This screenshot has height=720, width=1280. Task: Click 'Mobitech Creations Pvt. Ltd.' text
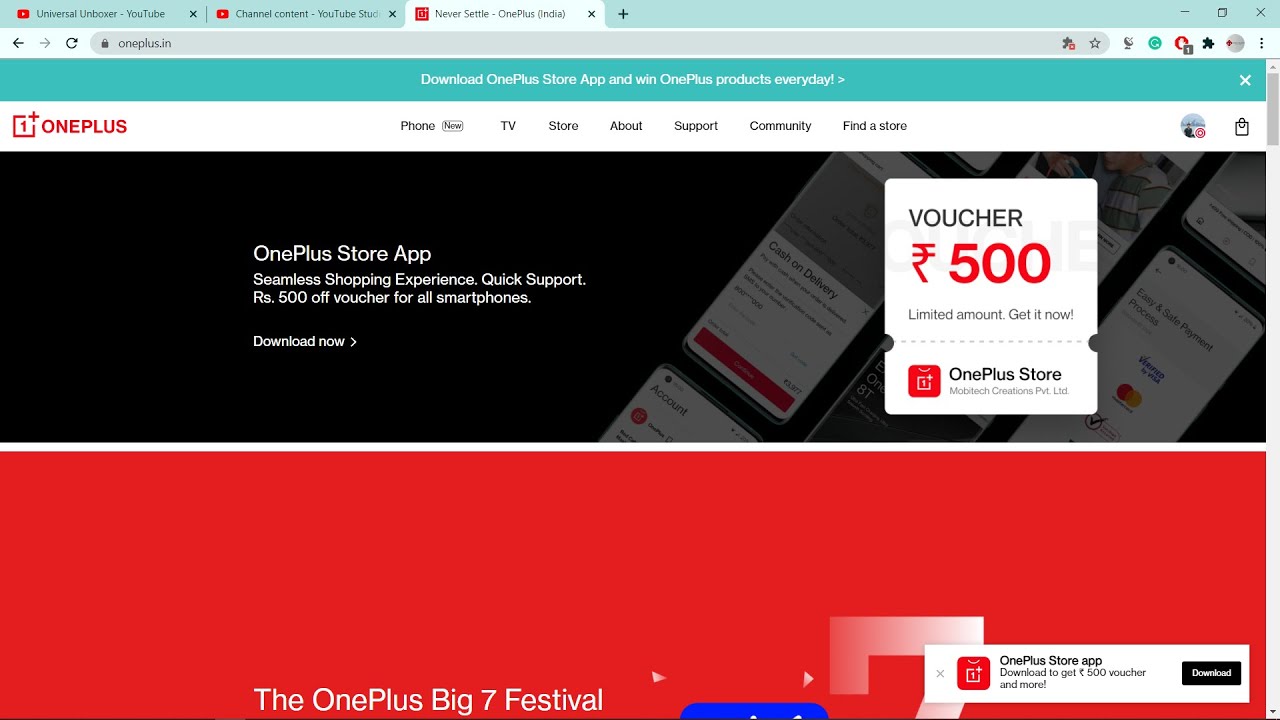[1009, 391]
